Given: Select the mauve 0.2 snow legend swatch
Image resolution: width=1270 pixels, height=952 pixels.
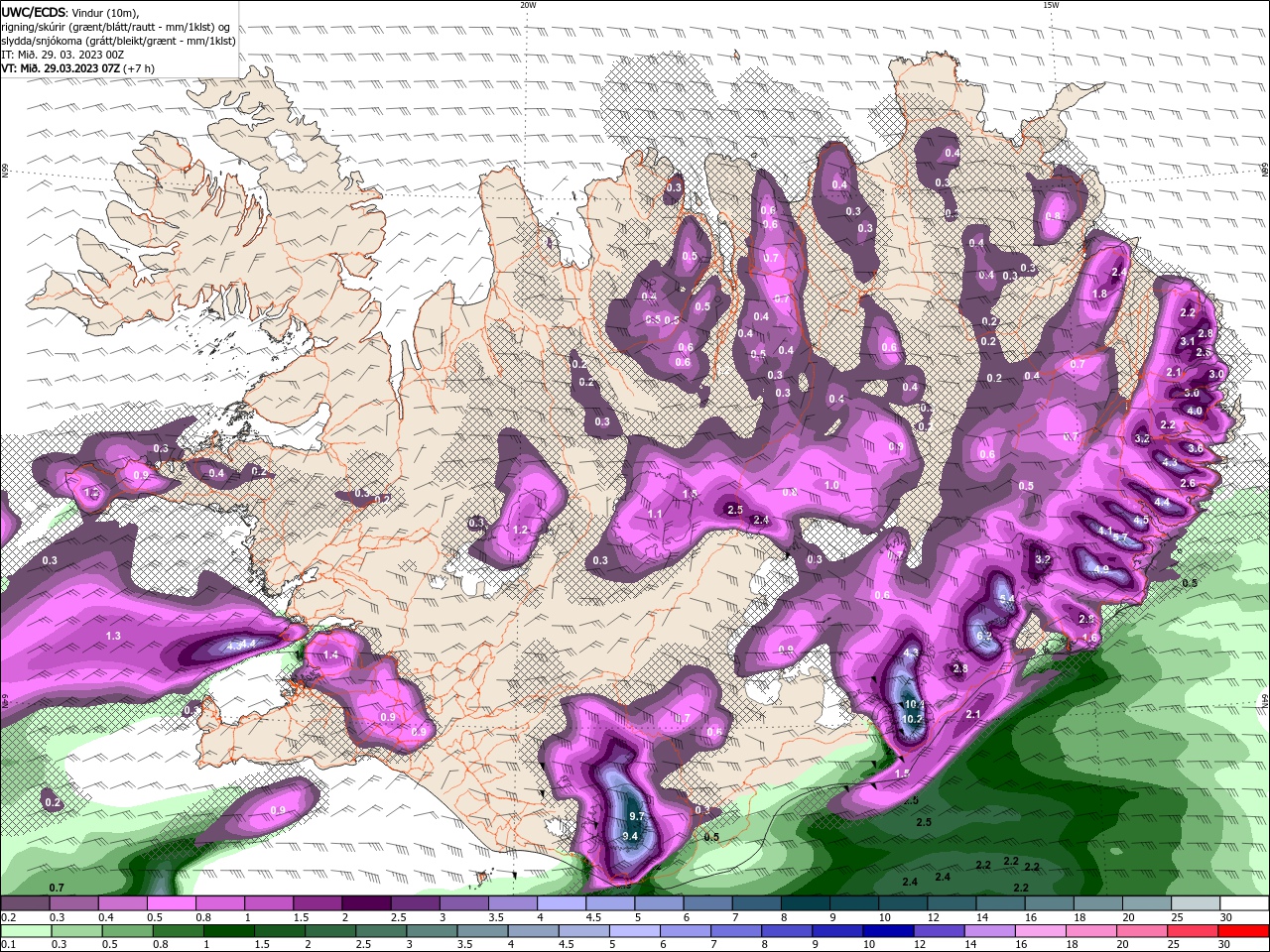Looking at the screenshot, I should click(x=25, y=903).
